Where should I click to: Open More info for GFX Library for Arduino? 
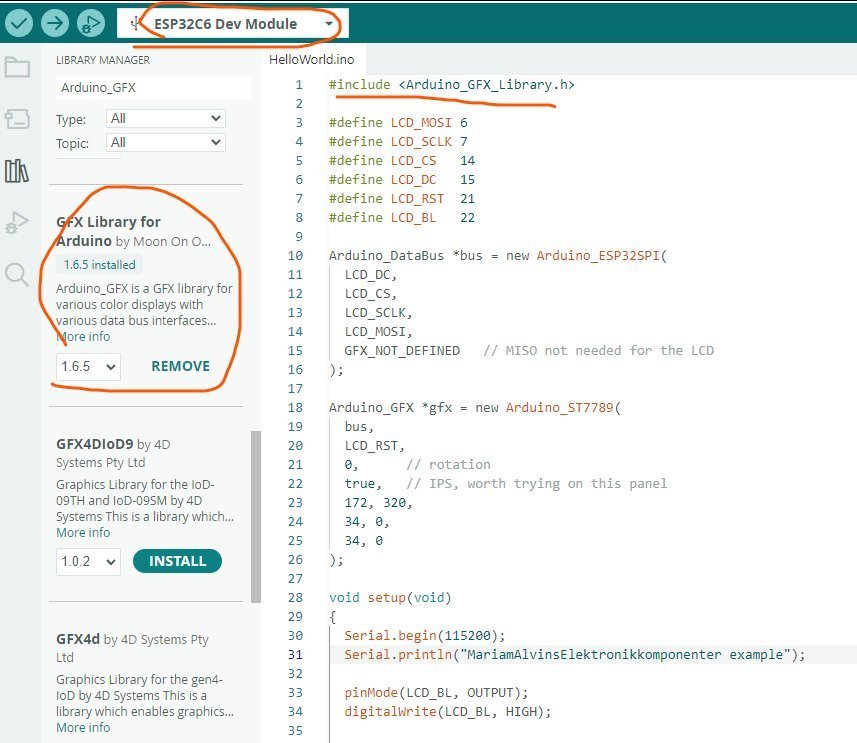tap(83, 337)
